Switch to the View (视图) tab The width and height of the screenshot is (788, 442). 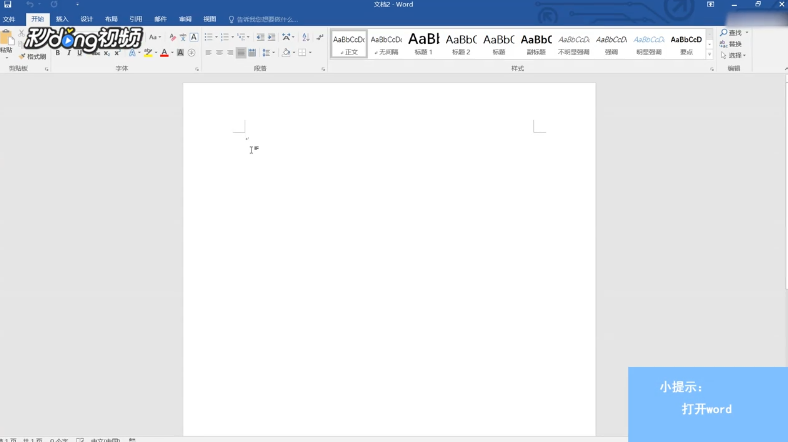coord(210,19)
